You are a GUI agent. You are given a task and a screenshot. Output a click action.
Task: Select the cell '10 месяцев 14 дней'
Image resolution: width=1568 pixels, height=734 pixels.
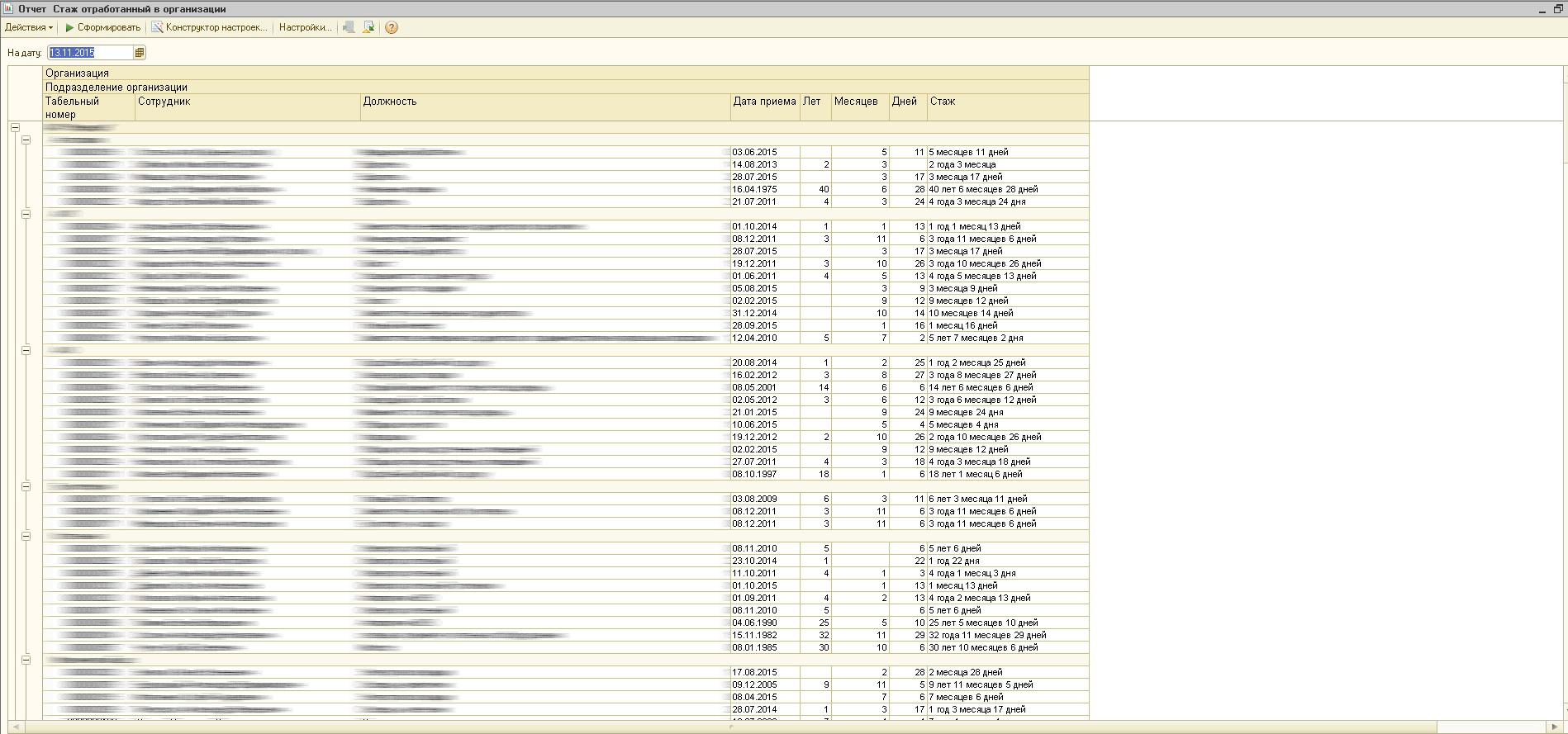(1008, 314)
